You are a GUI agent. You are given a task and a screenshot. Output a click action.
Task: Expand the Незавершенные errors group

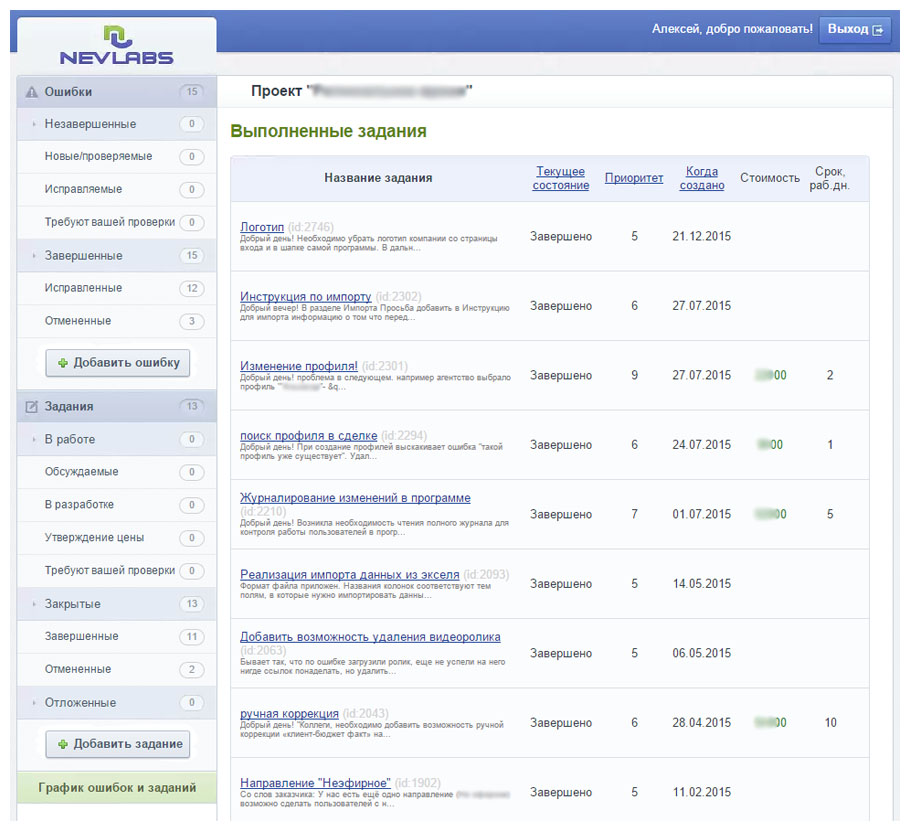pyautogui.click(x=90, y=124)
